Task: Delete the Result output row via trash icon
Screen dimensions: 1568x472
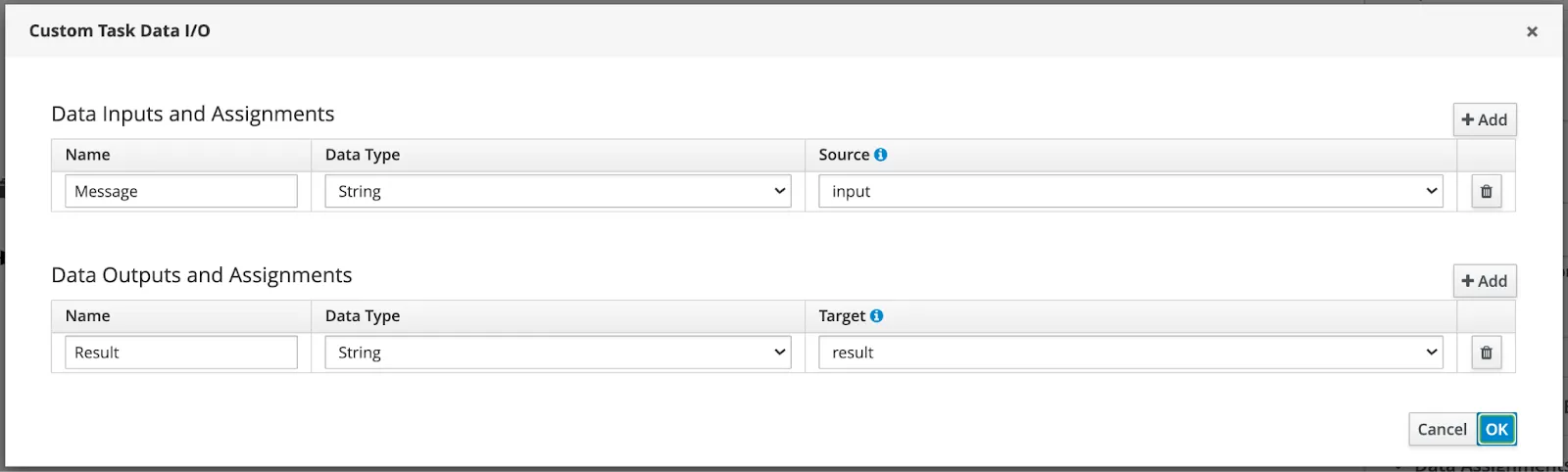Action: (x=1486, y=353)
